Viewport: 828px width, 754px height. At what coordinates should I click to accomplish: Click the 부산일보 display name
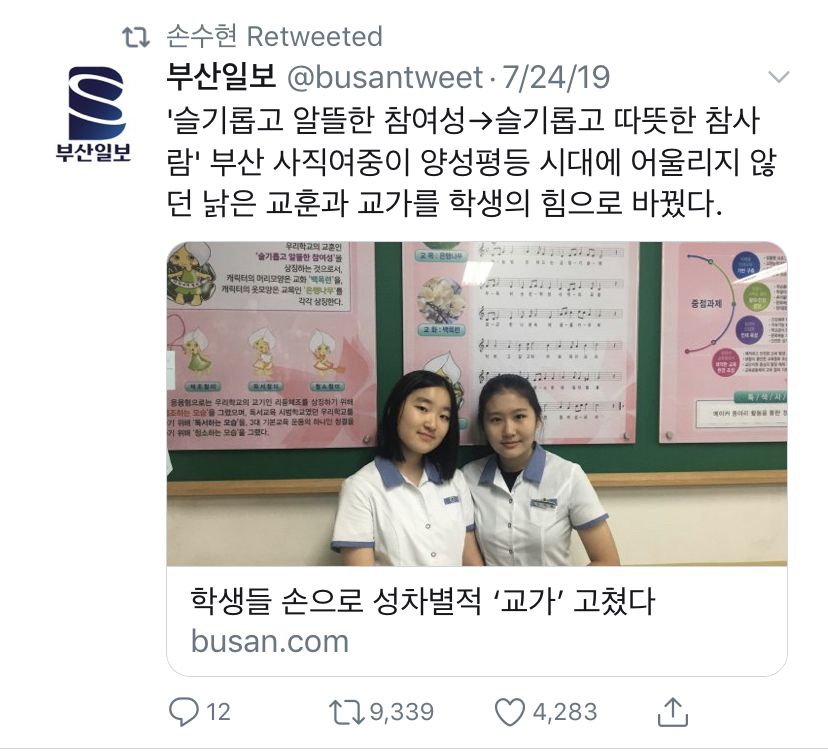click(x=221, y=77)
